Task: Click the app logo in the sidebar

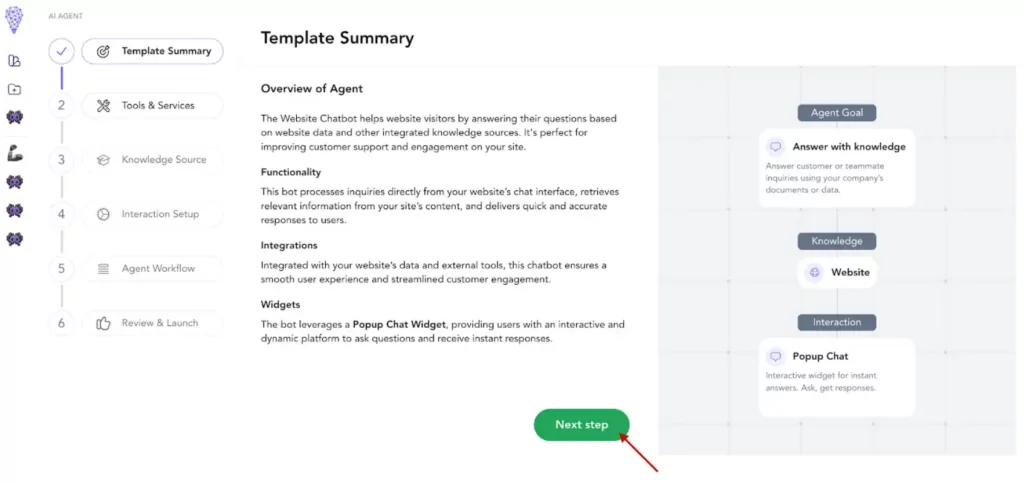Action: tap(14, 19)
